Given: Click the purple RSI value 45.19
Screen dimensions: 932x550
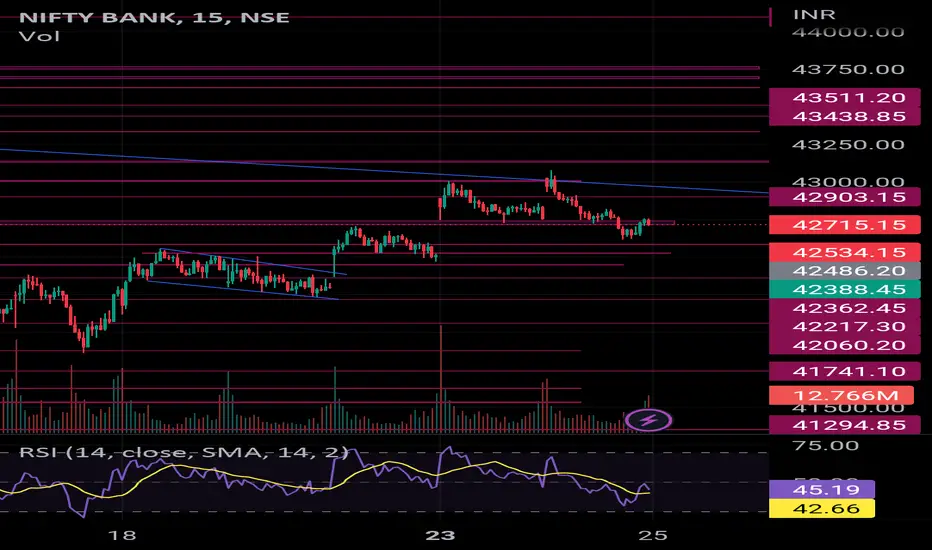Looking at the screenshot, I should pos(821,489).
